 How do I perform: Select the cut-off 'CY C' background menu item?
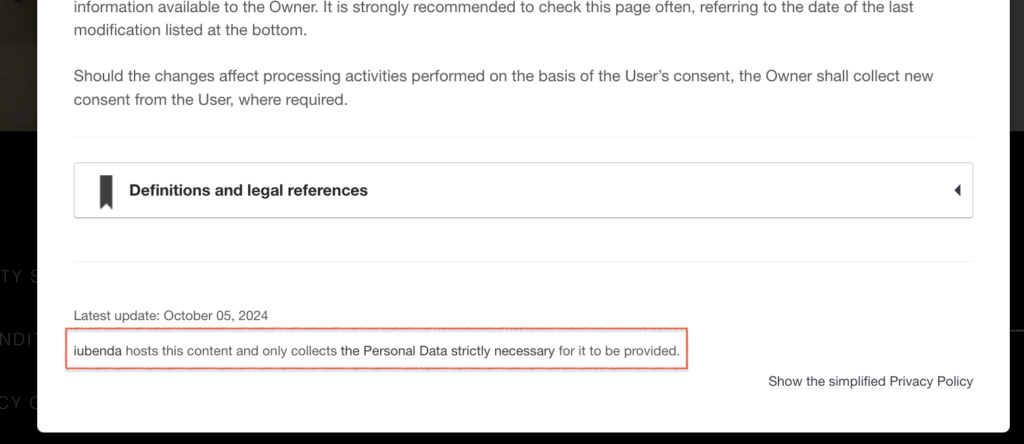pyautogui.click(x=17, y=402)
